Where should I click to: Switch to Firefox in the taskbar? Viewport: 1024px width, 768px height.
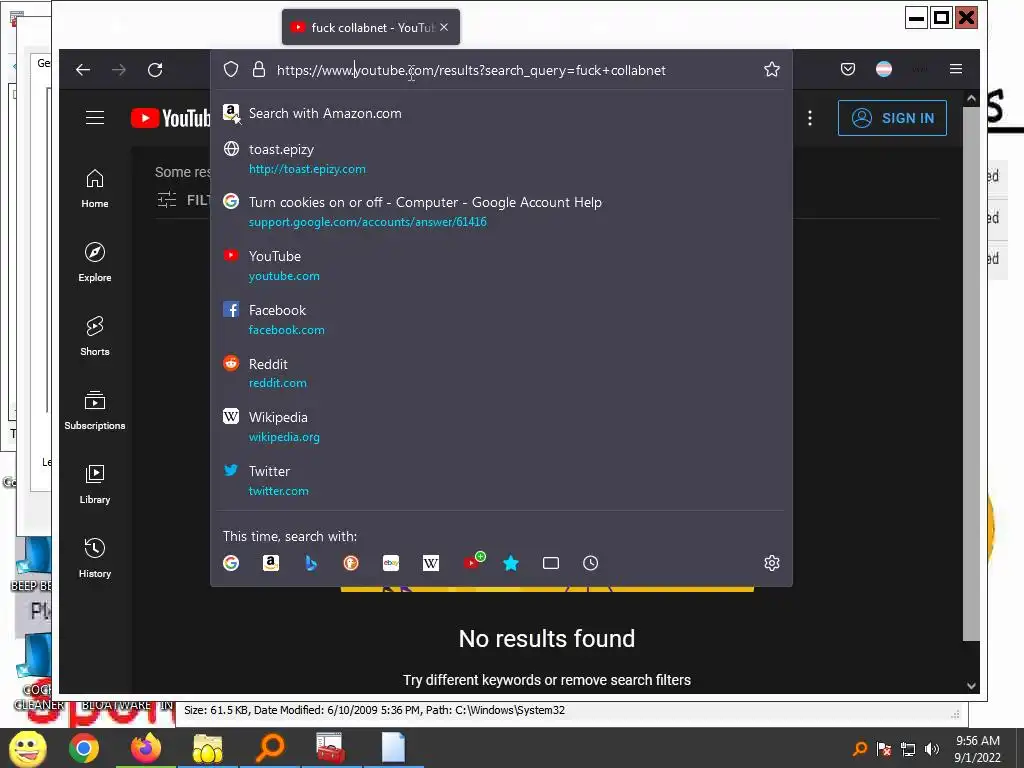pyautogui.click(x=146, y=748)
